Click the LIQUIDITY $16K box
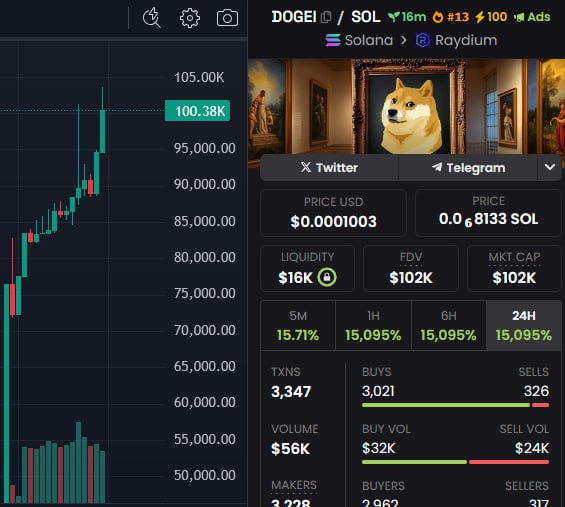Viewport: 565px width, 507px height. (x=307, y=268)
